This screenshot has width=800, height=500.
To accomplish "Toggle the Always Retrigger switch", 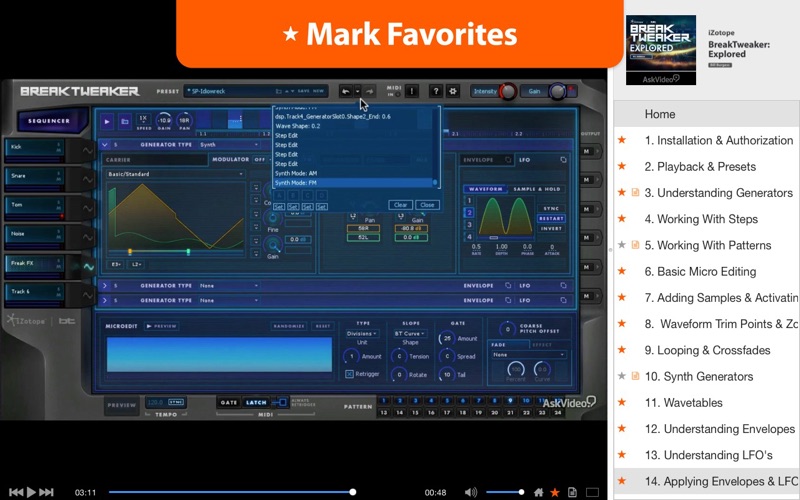I will tap(280, 403).
